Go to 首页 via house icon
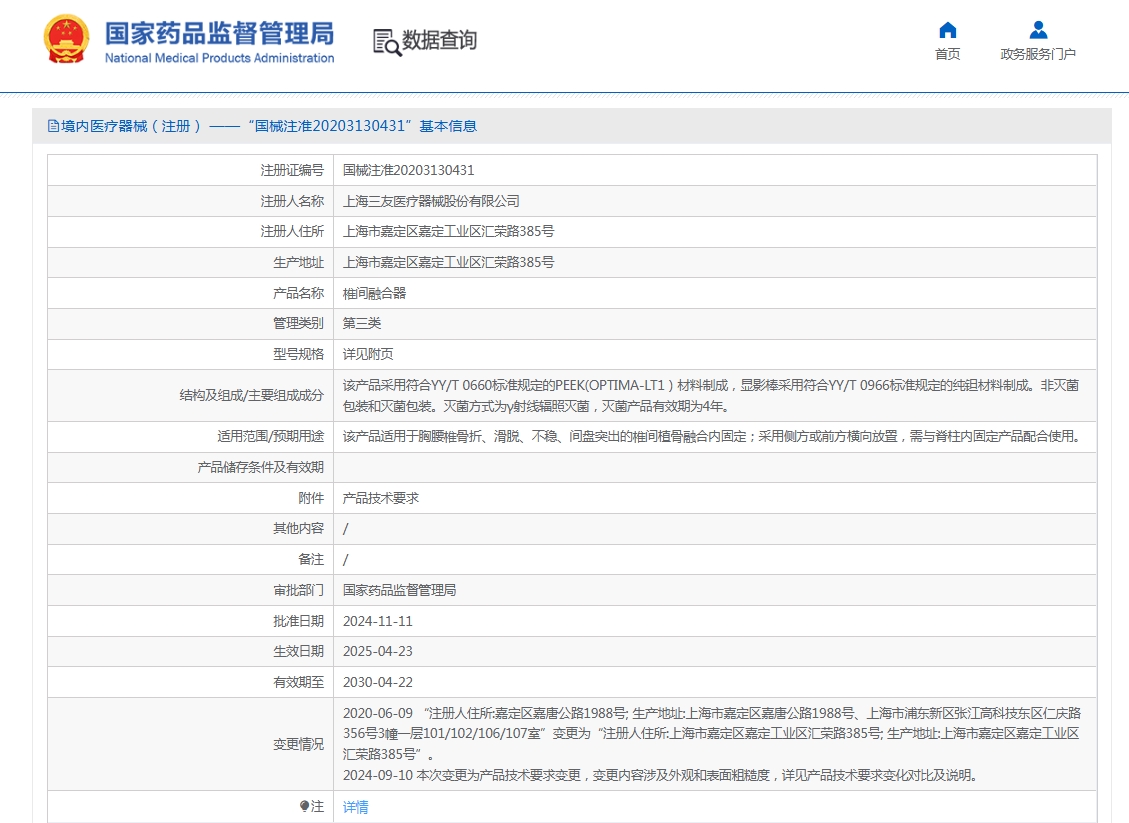The height and width of the screenshot is (823, 1129). tap(948, 30)
